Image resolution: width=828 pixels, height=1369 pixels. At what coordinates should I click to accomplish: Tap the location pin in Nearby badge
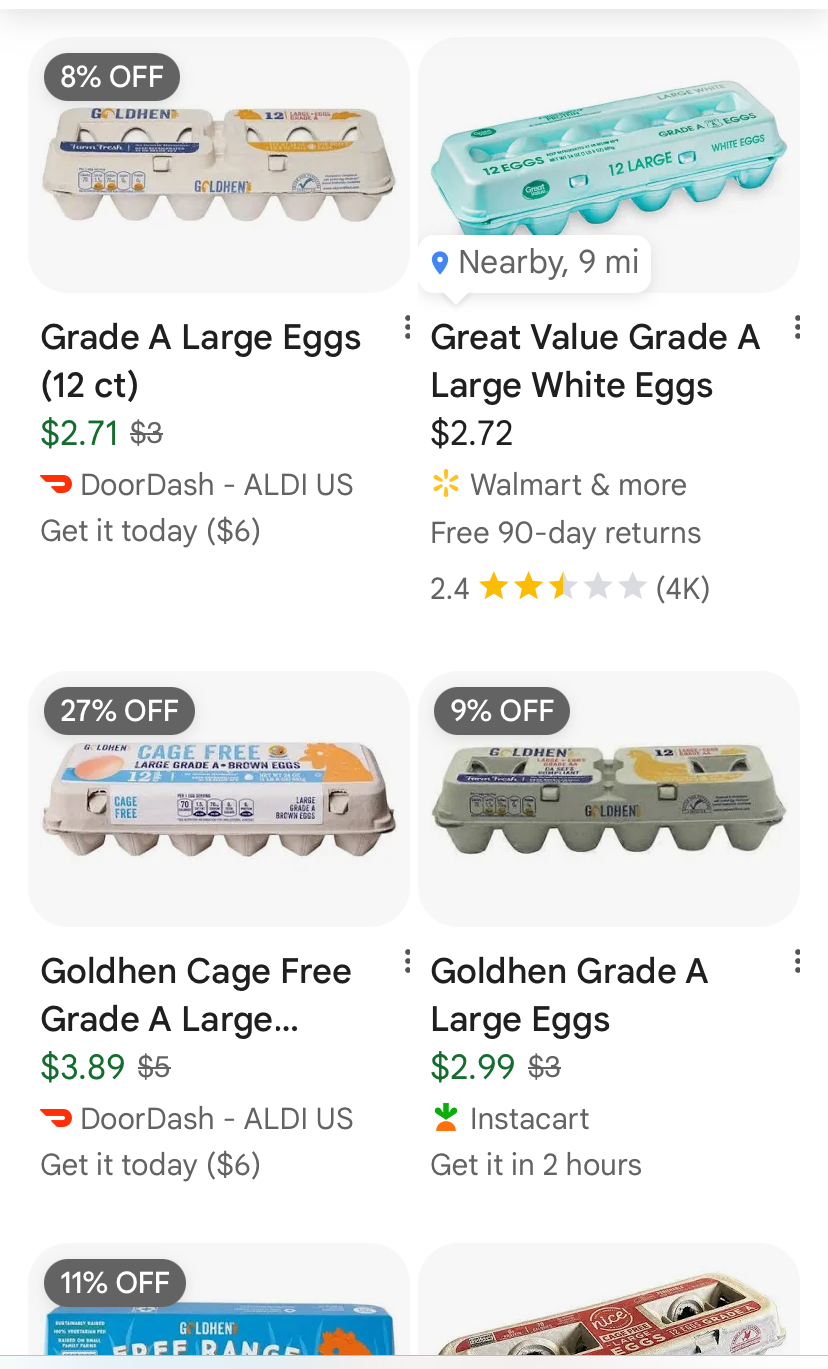coord(439,263)
